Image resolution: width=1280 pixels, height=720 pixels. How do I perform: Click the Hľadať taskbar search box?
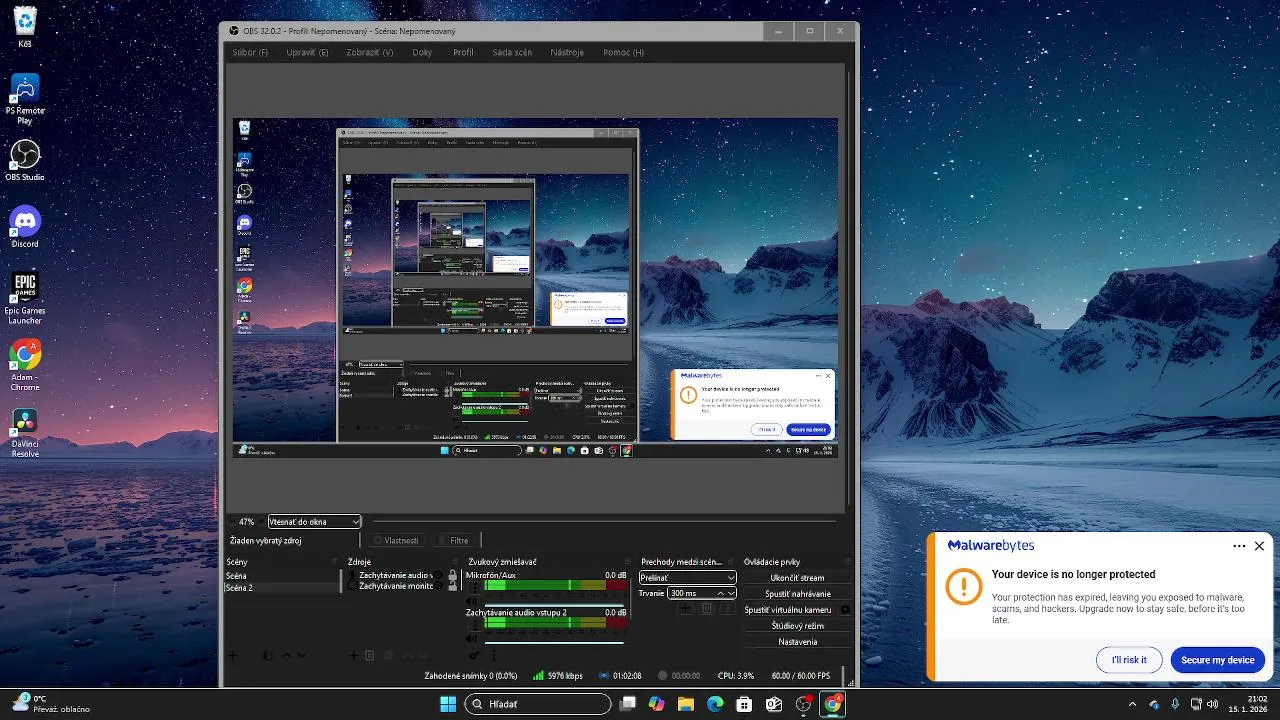pyautogui.click(x=538, y=704)
